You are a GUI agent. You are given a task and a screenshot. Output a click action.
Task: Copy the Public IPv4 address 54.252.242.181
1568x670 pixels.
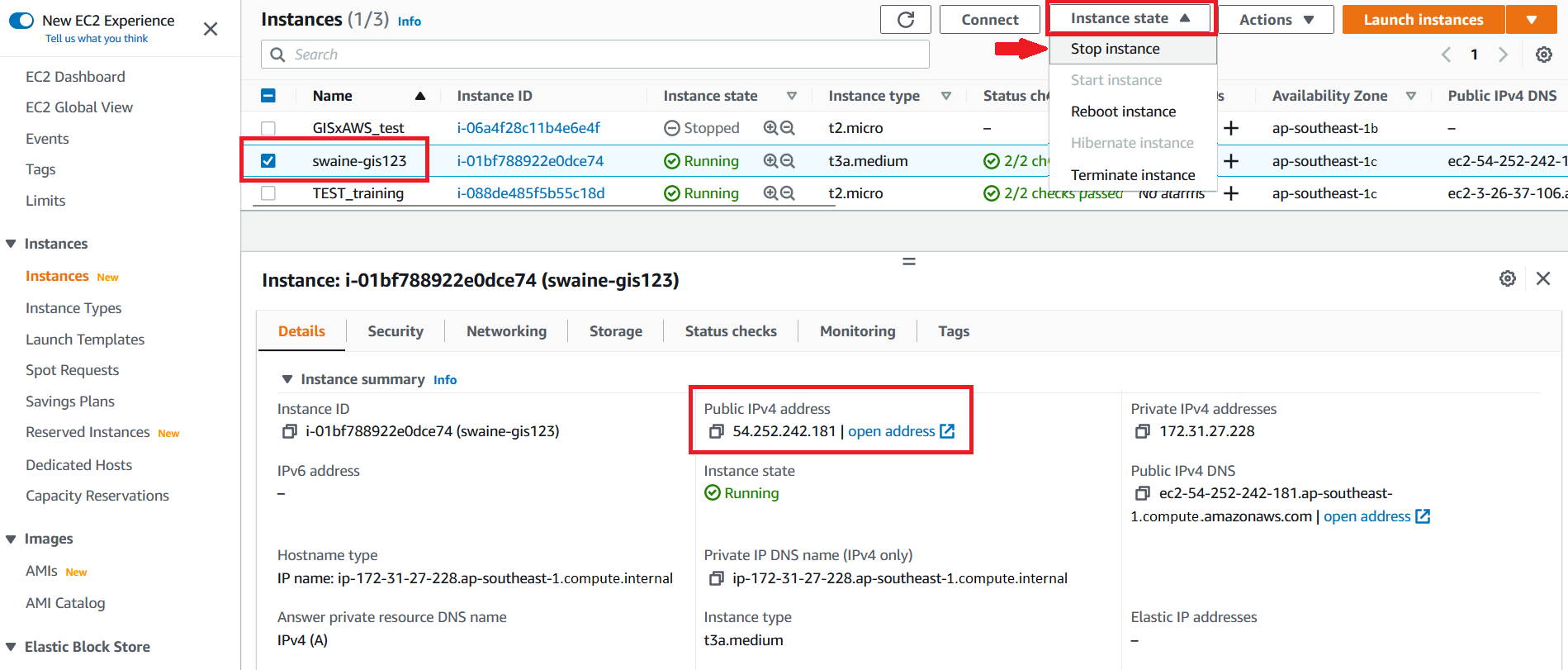[x=716, y=431]
